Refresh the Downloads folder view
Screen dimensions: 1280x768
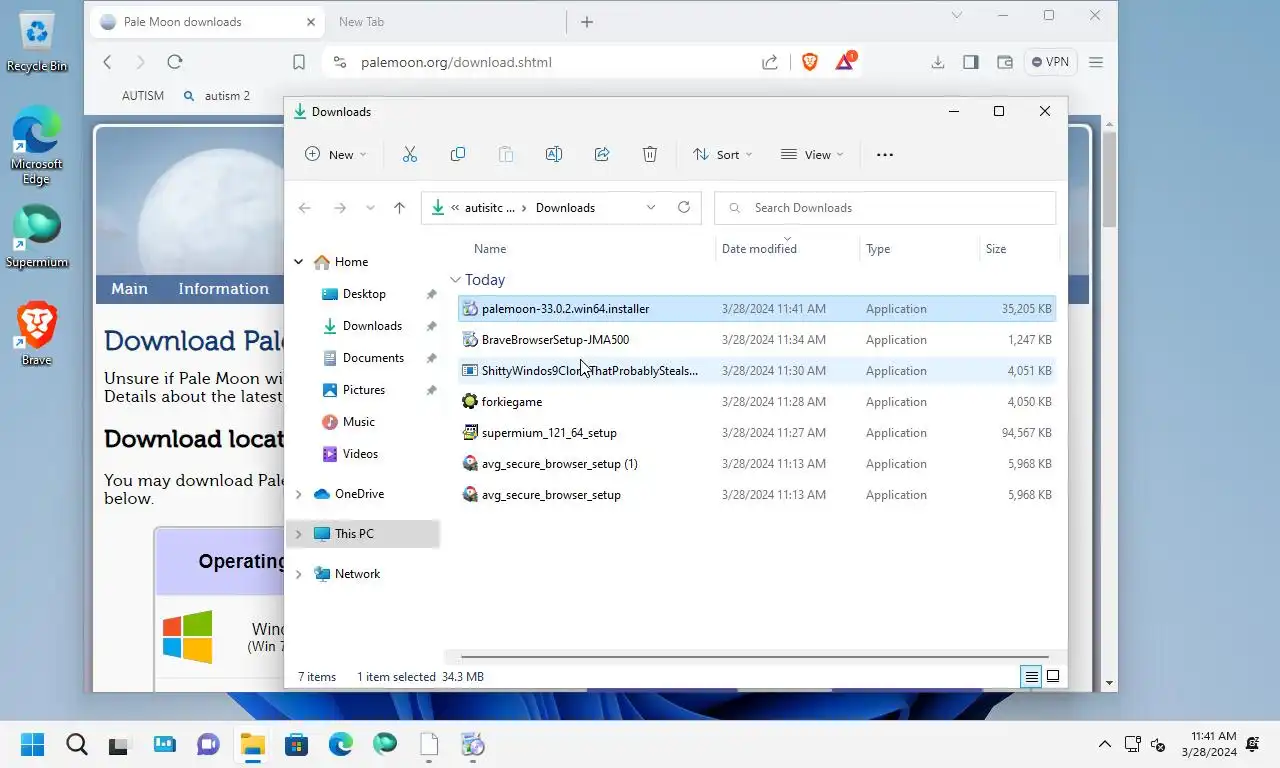tap(684, 207)
